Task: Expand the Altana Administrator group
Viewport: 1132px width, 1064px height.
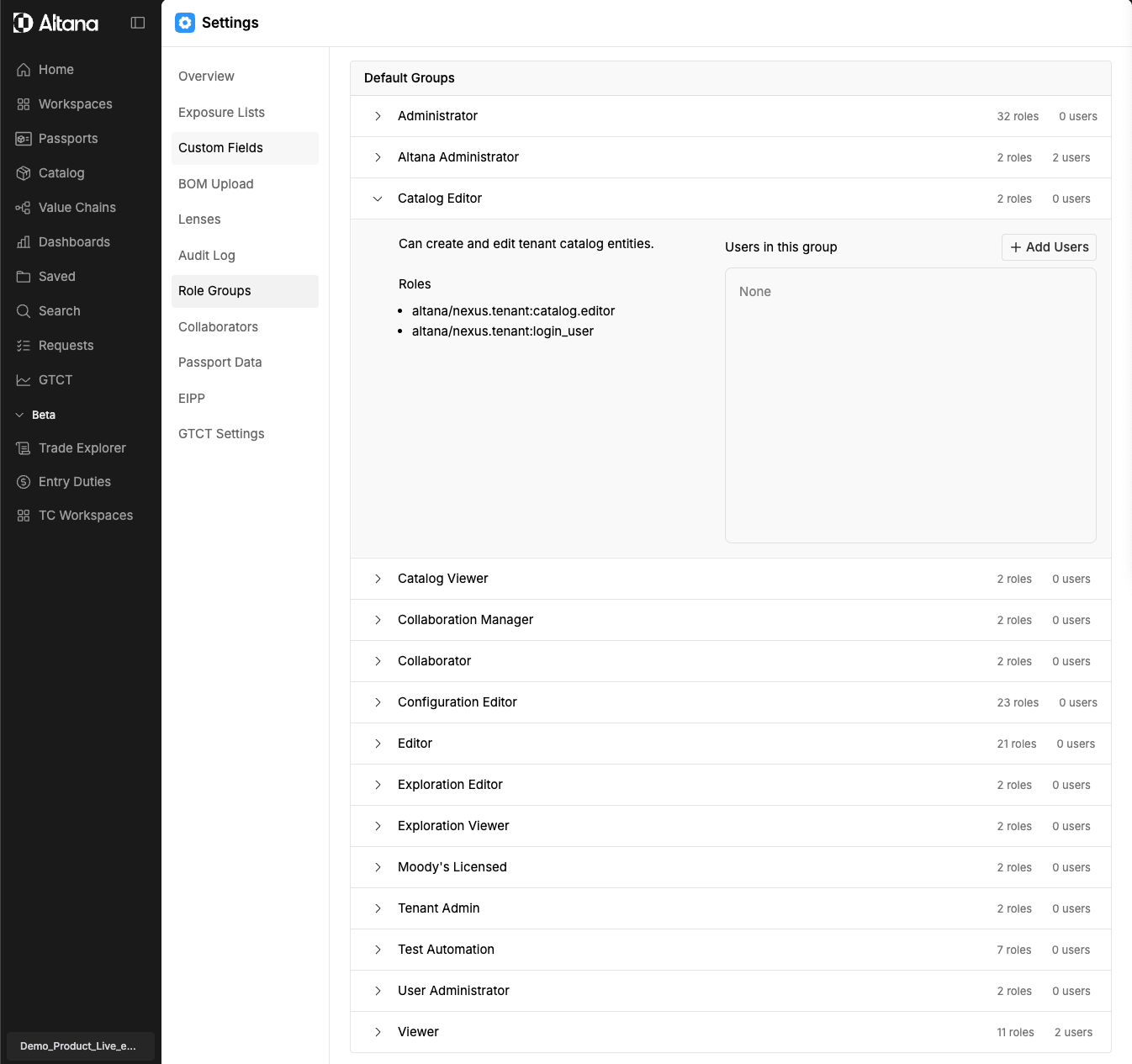Action: (x=378, y=157)
